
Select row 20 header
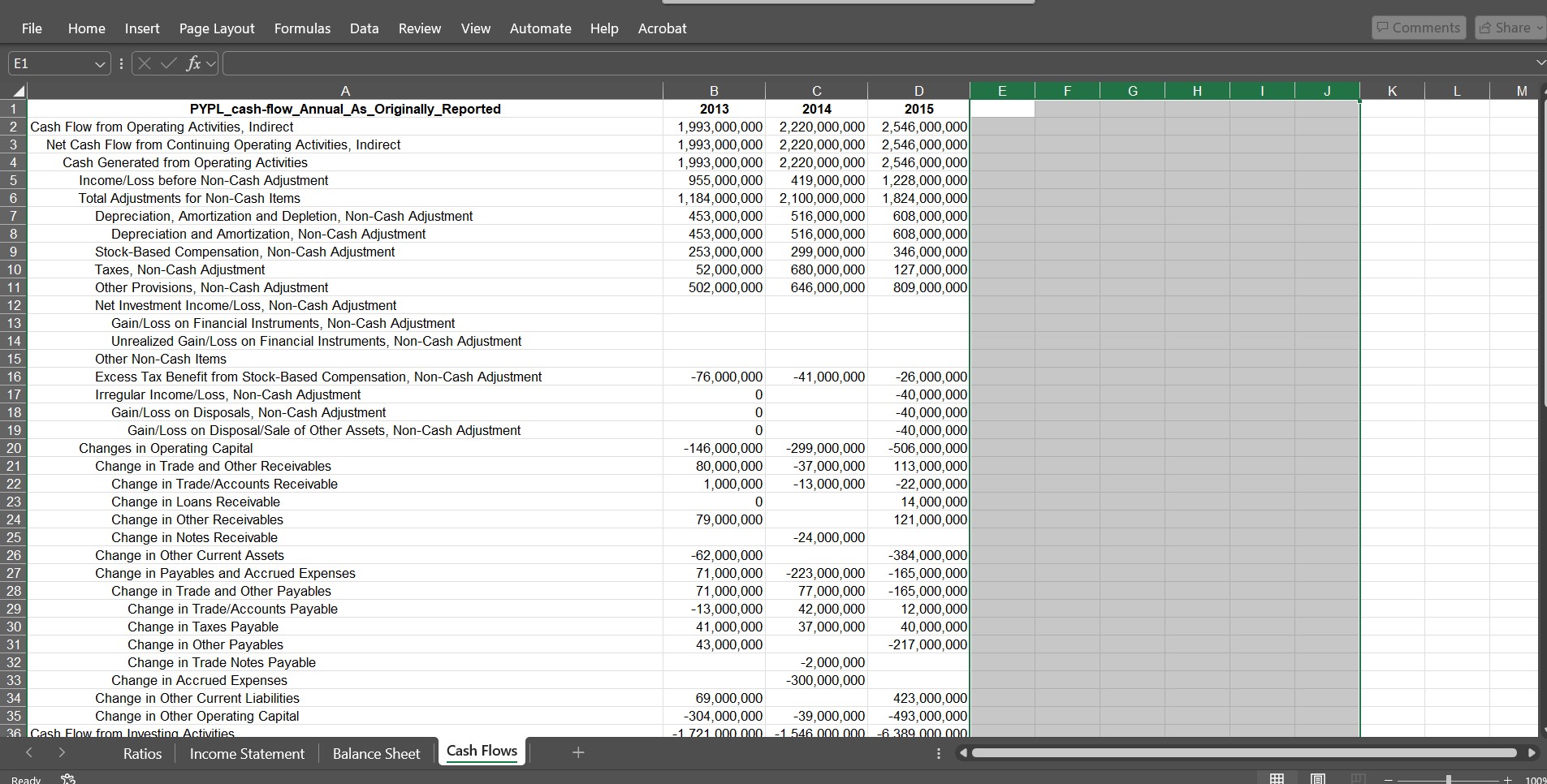[14, 448]
